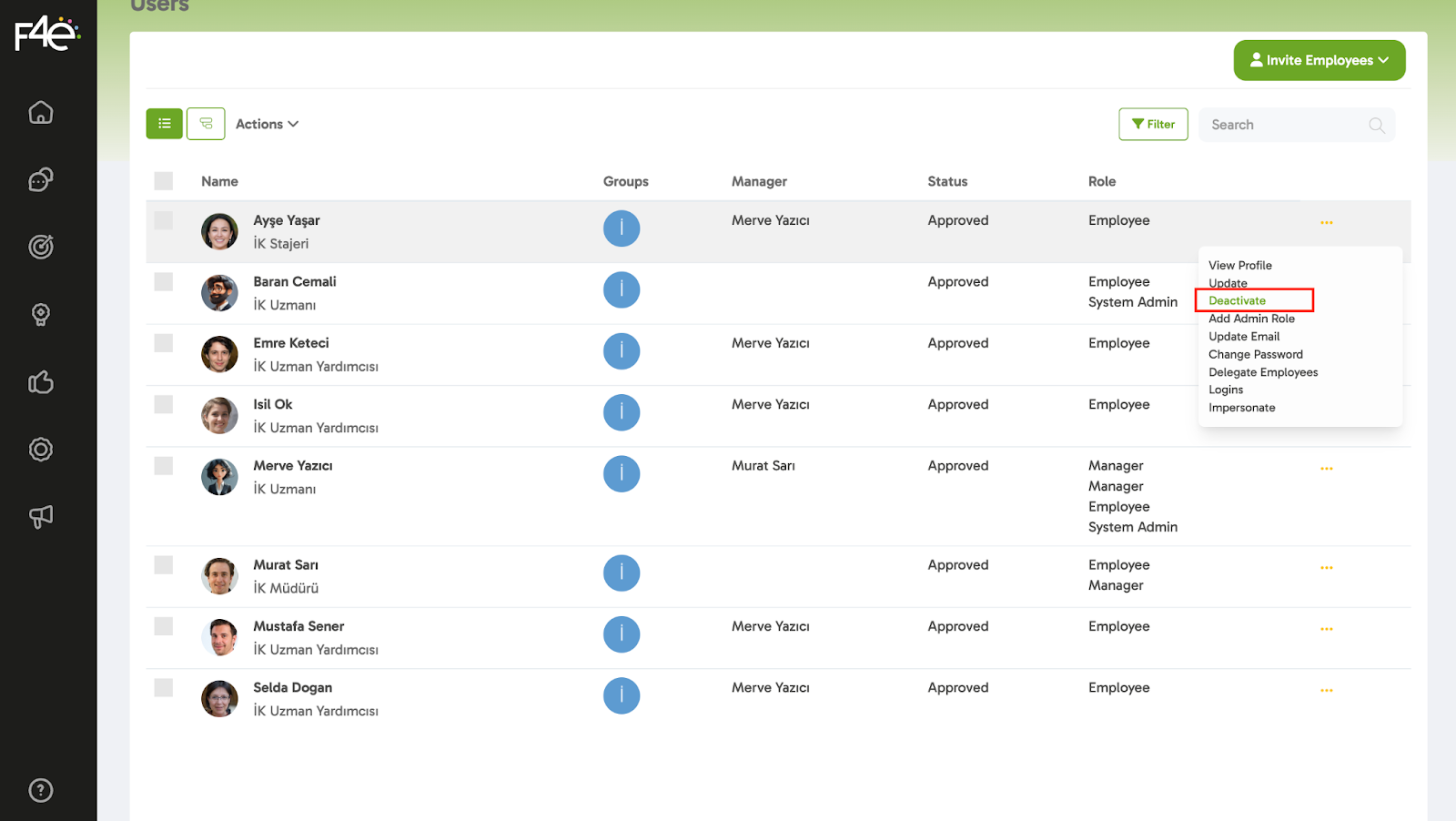Viewport: 1456px width, 821px height.
Task: Click the megaphone announcements icon
Action: pos(41,517)
